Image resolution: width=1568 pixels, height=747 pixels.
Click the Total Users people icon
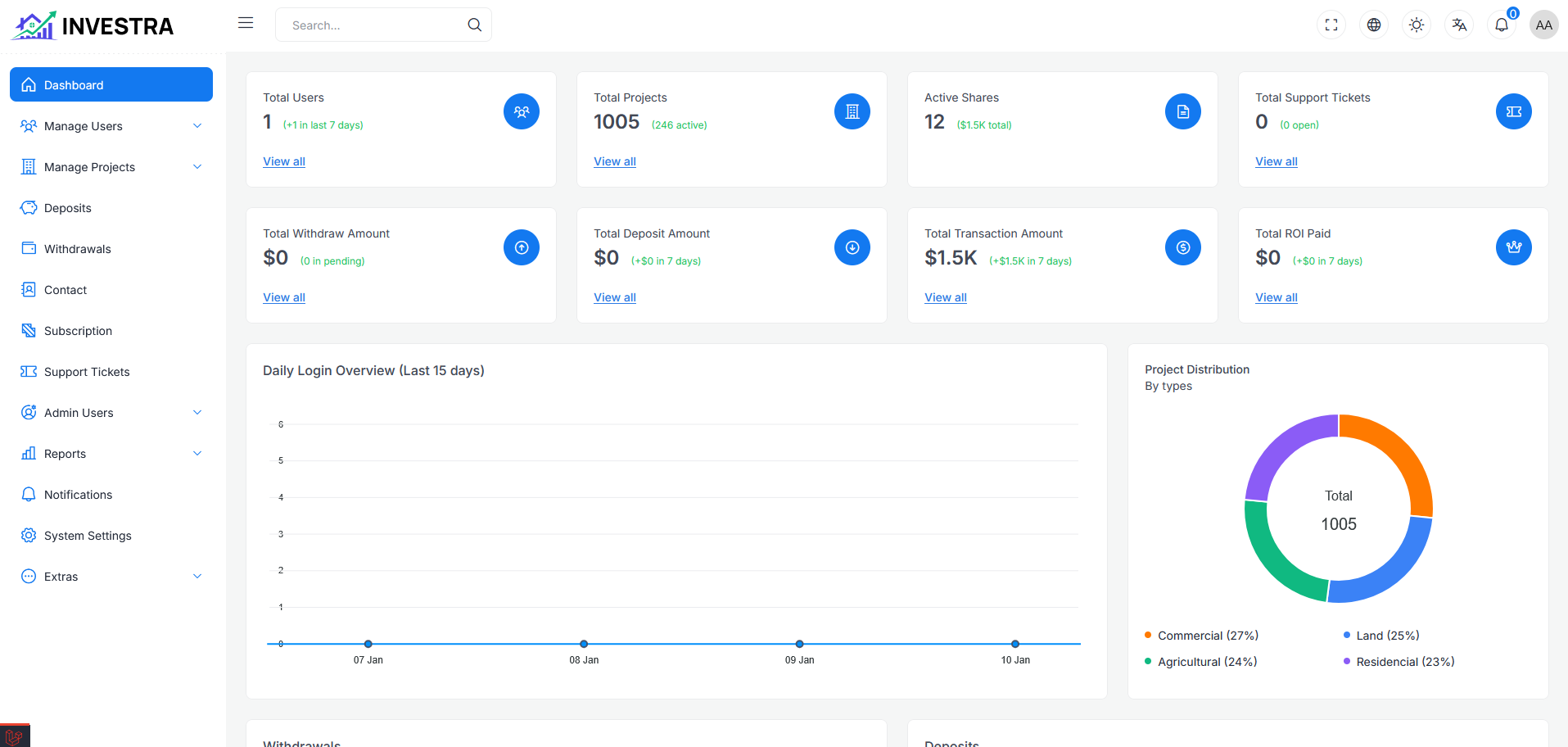(x=522, y=111)
